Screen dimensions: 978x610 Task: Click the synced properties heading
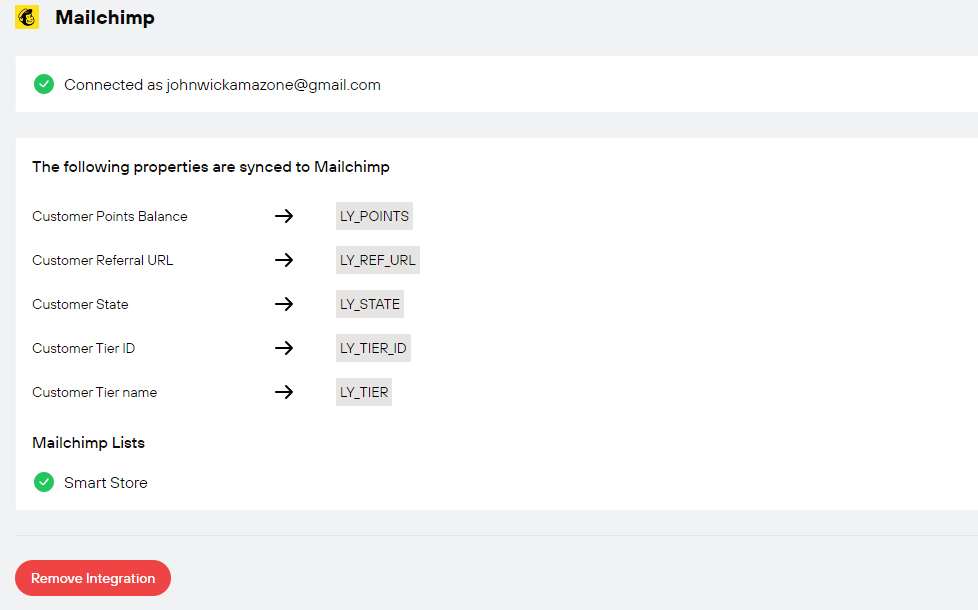tap(211, 167)
